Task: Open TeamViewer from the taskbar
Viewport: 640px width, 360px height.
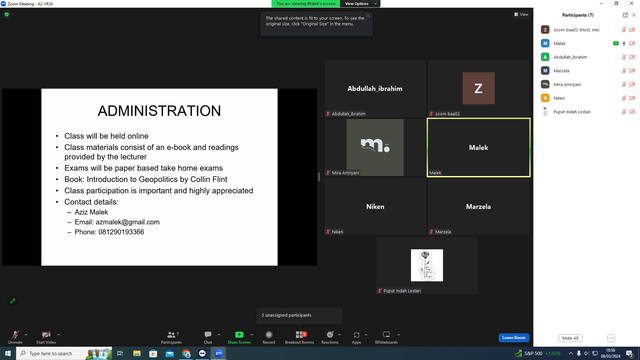Action: coord(202,353)
